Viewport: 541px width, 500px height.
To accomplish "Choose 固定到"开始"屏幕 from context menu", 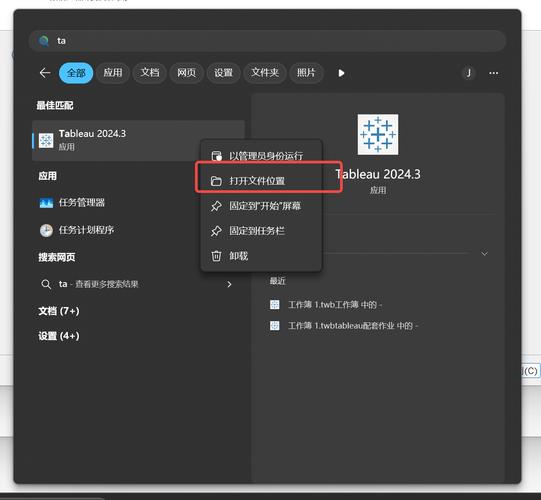I will tap(261, 206).
